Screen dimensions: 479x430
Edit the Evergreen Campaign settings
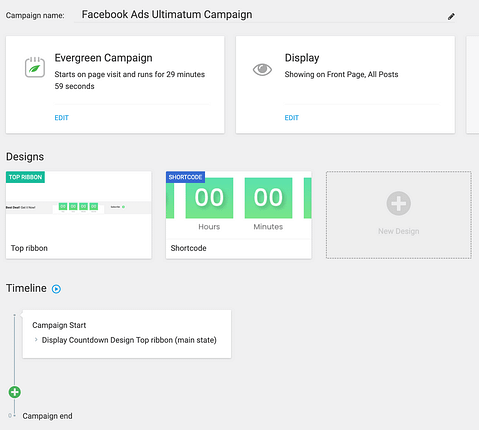62,118
